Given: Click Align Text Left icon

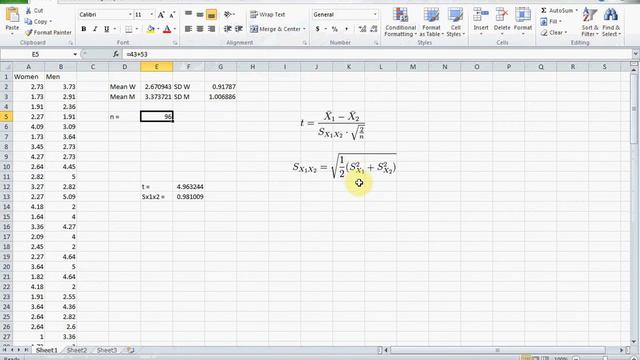Looking at the screenshot, I should point(188,29).
